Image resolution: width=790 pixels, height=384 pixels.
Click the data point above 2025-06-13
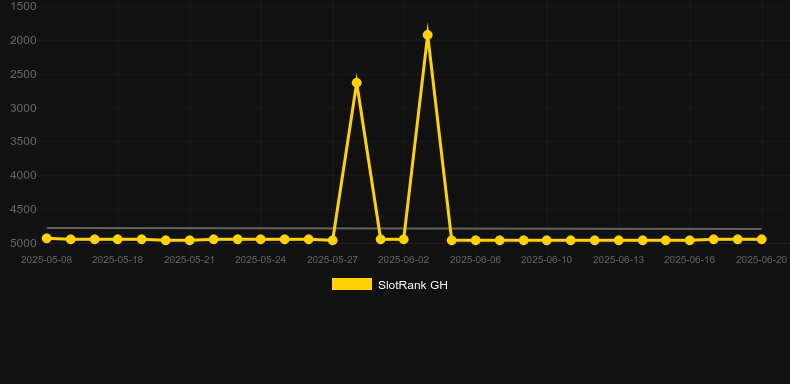point(619,240)
